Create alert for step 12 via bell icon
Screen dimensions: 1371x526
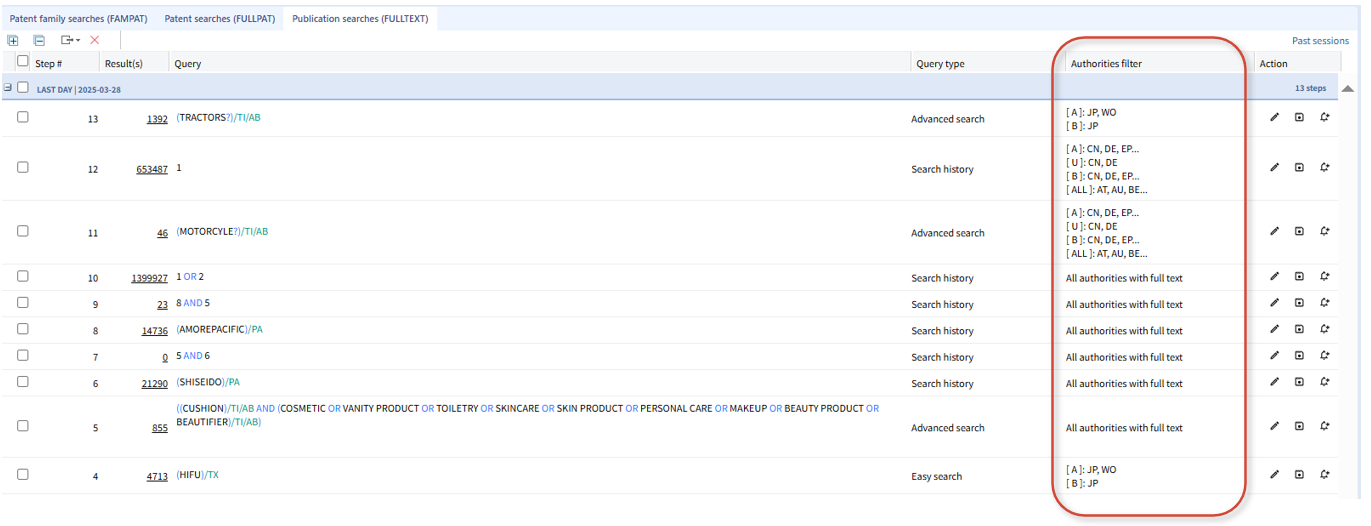[1325, 168]
